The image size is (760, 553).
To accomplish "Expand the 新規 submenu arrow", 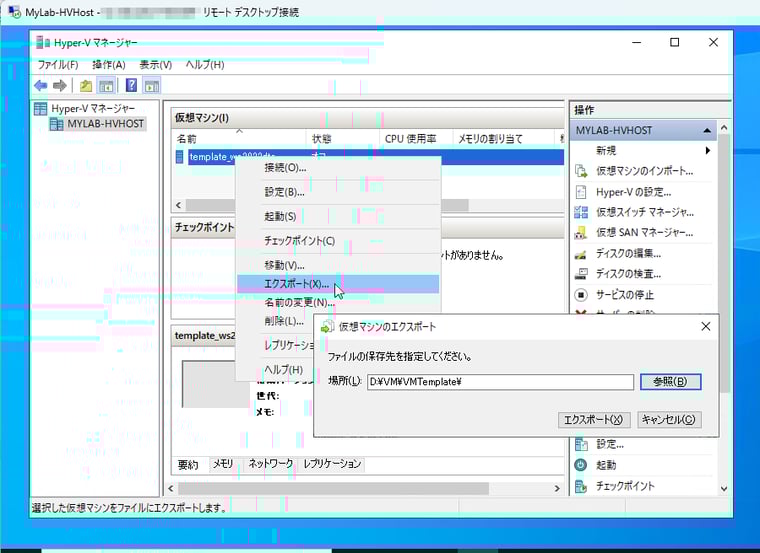I will pos(708,151).
